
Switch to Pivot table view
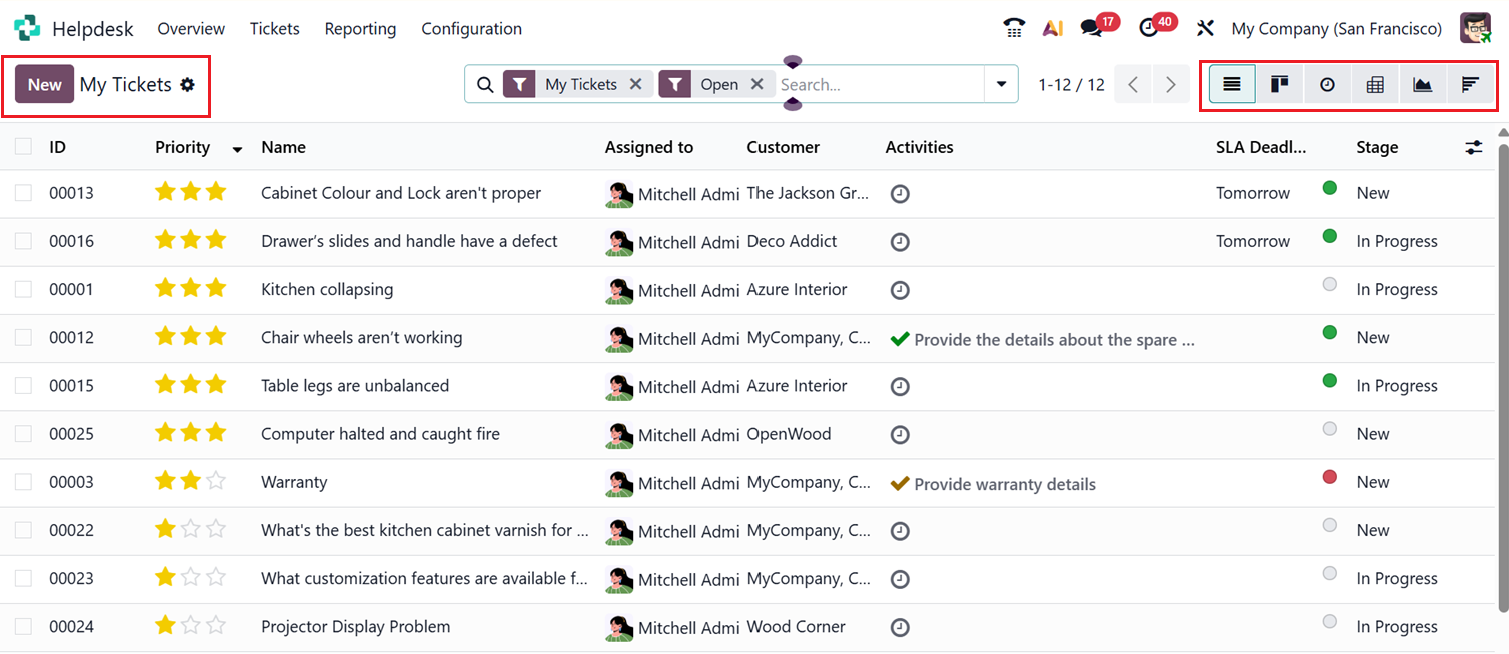click(x=1375, y=85)
